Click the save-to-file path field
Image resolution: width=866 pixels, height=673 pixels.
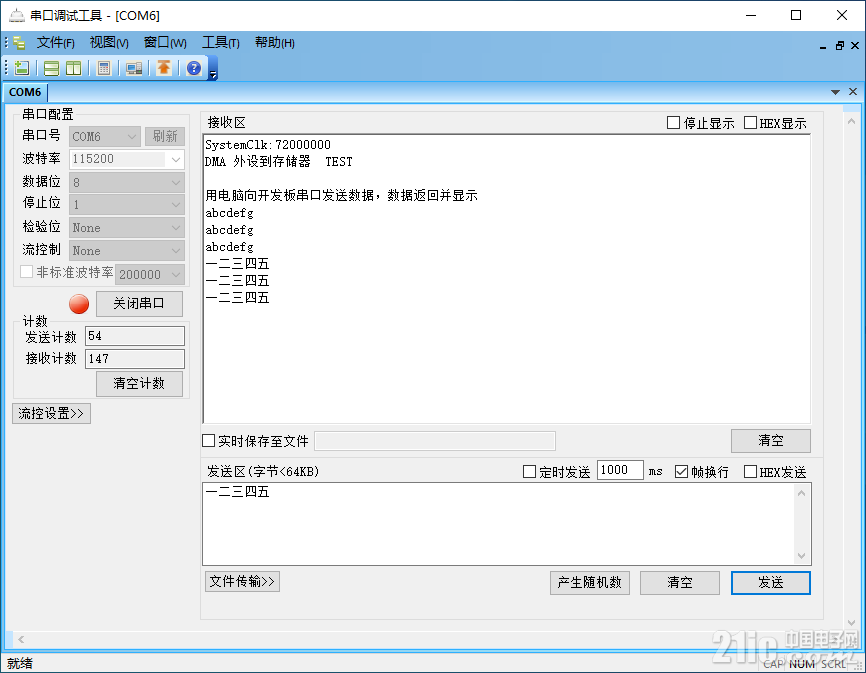(x=435, y=441)
